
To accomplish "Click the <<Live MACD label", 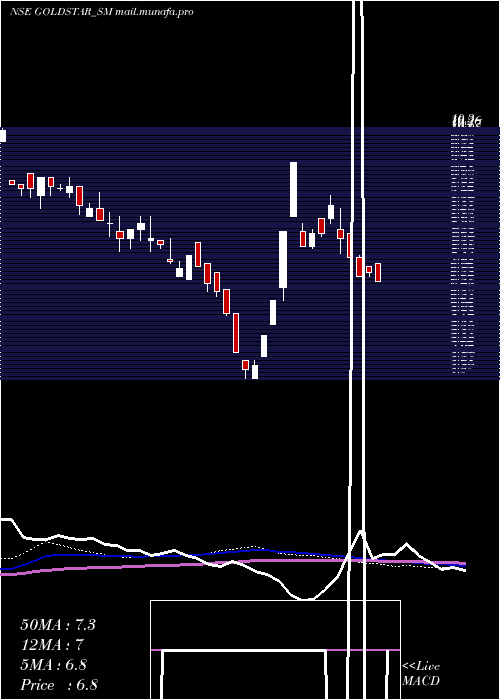I will pos(421,673).
